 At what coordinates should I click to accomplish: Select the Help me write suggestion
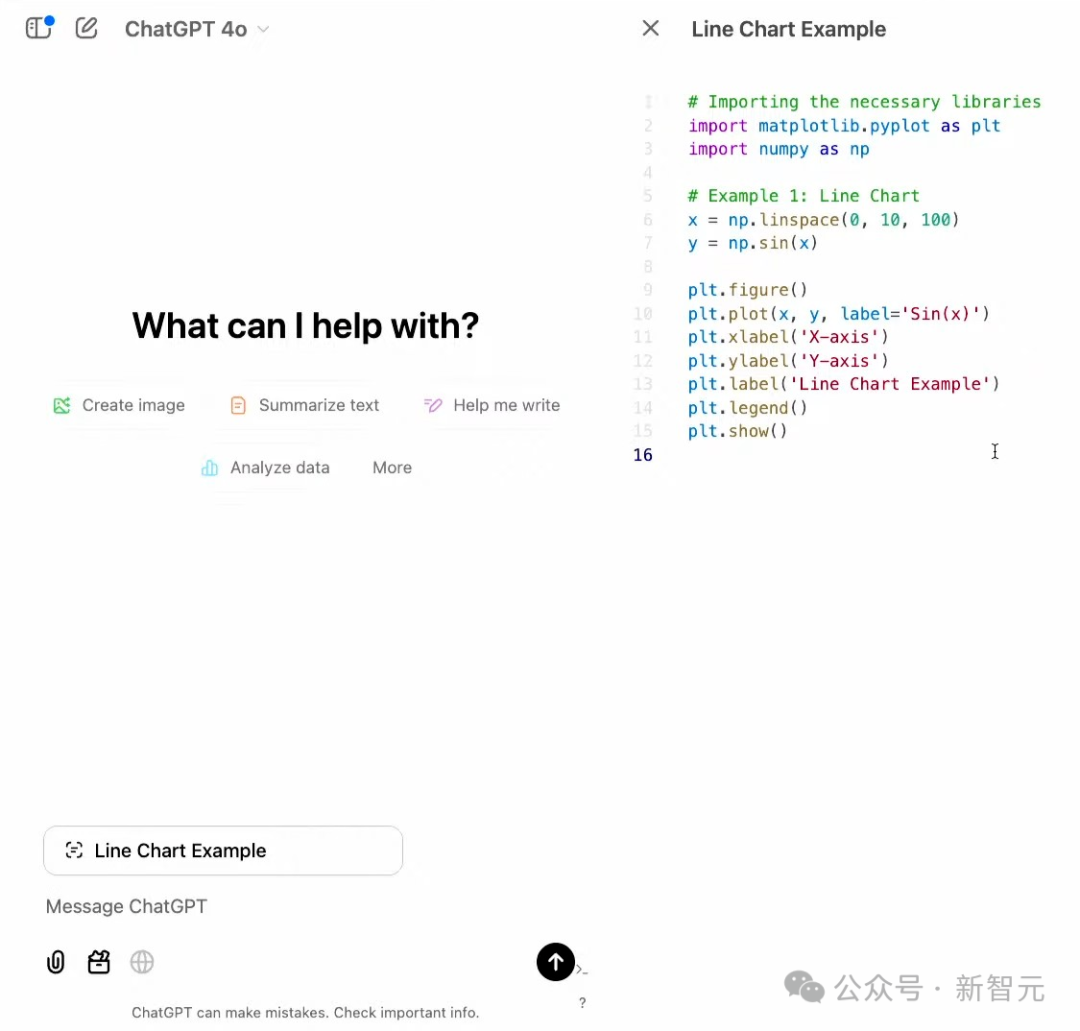click(x=492, y=405)
